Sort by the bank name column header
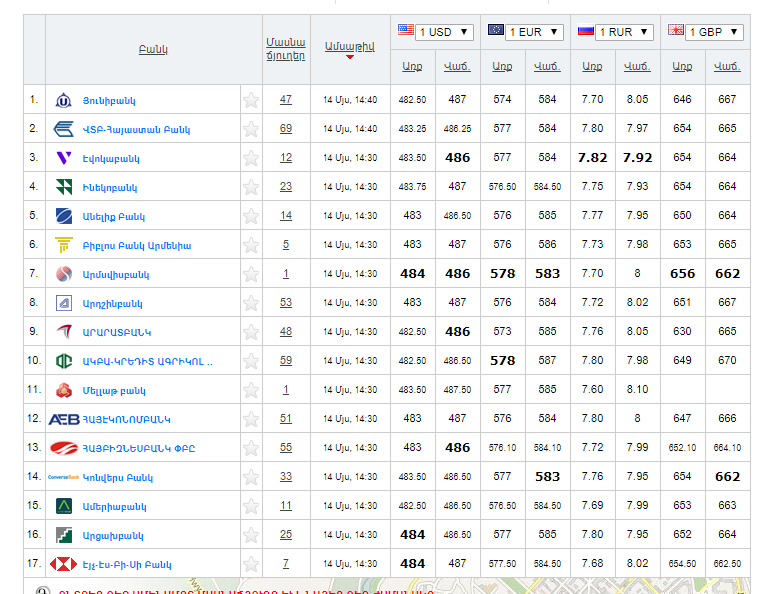This screenshot has height=594, width=761. click(153, 50)
